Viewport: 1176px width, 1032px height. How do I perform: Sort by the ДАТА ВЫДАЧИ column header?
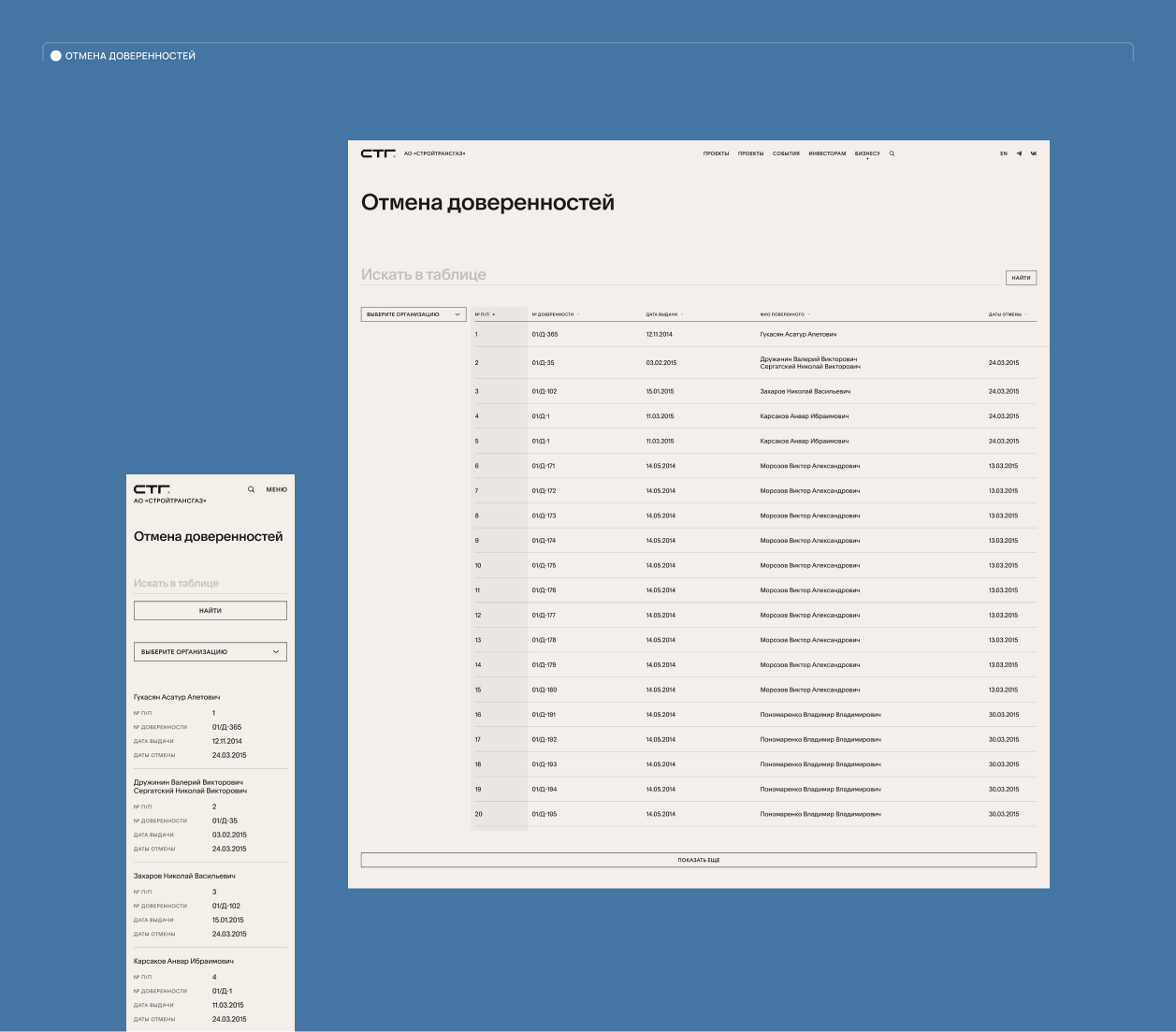[664, 314]
